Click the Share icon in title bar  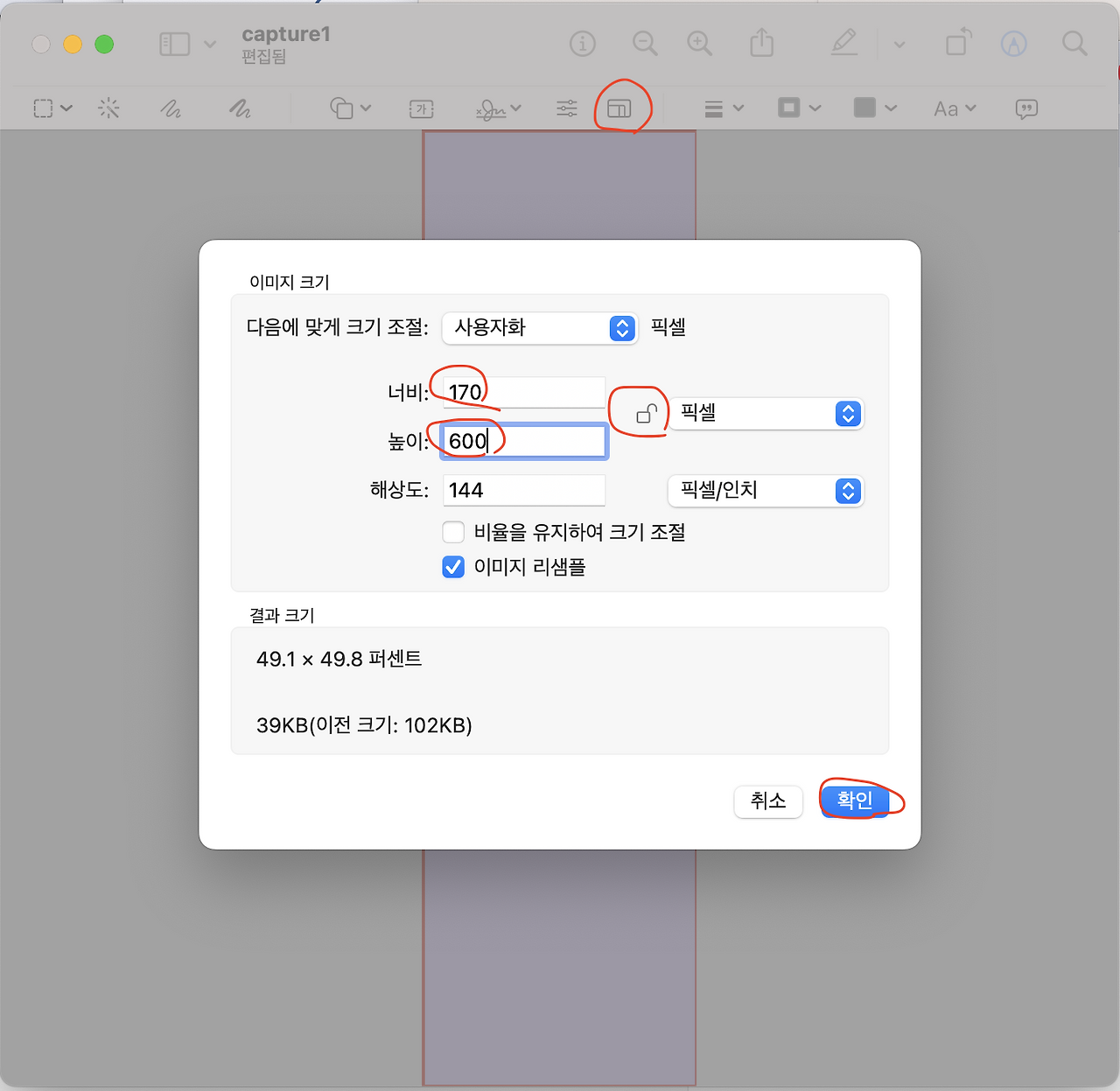761,44
